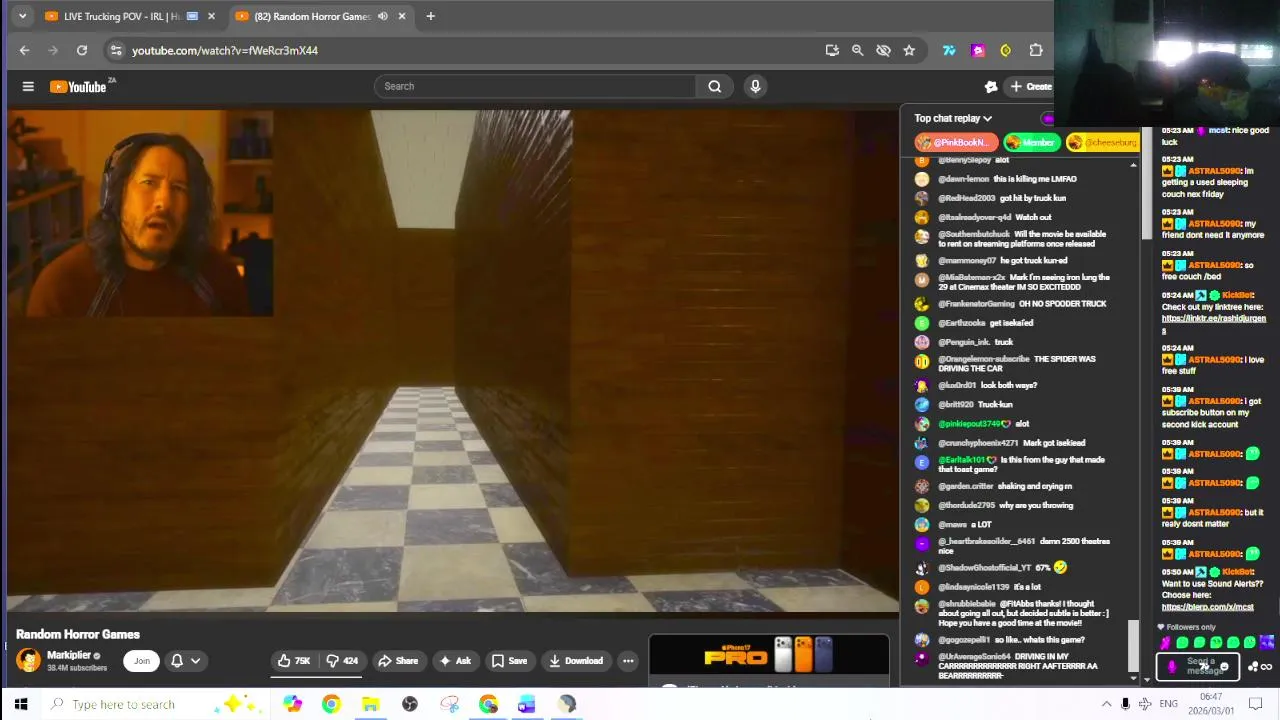Click the Share button

[398, 660]
